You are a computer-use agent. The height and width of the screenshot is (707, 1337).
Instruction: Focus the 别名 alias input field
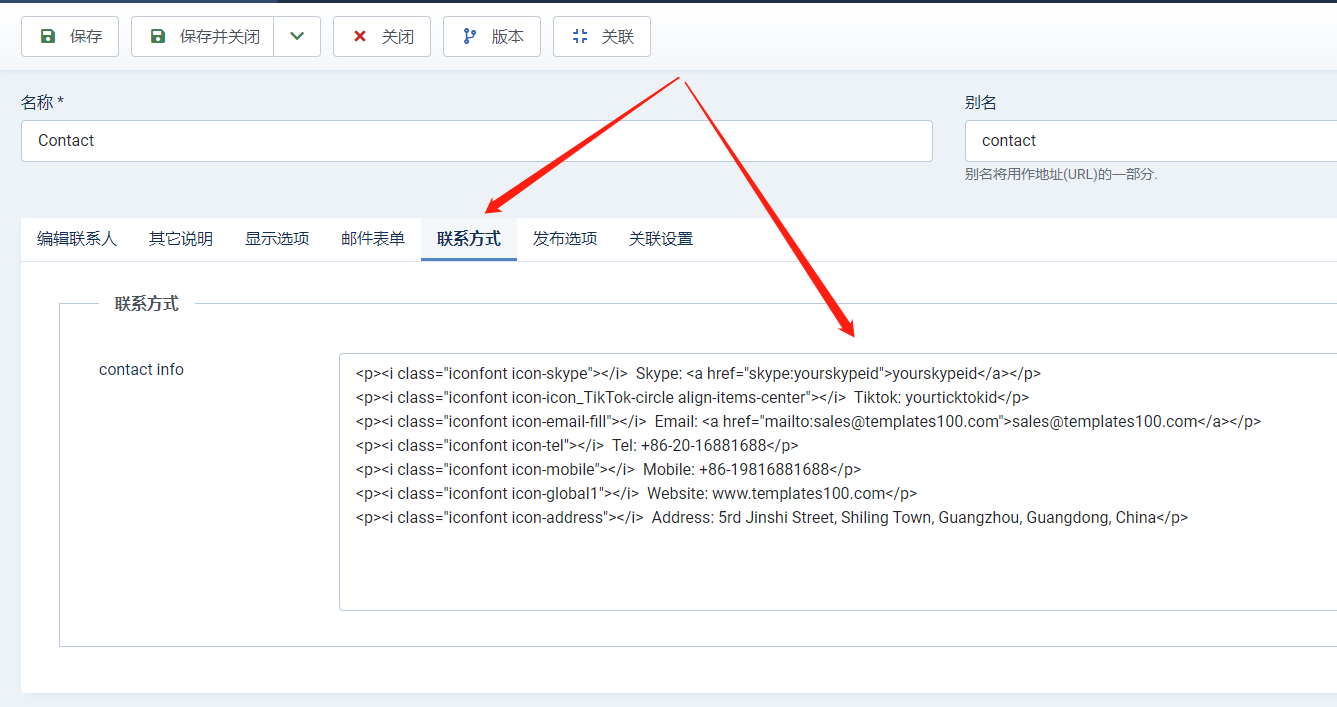pos(1150,141)
